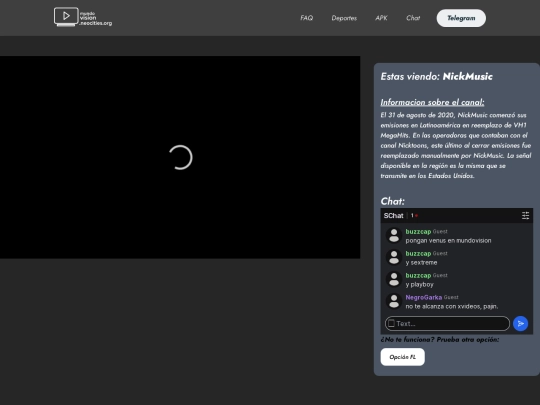
Task: Open the Chat nav link
Action: coord(413,18)
